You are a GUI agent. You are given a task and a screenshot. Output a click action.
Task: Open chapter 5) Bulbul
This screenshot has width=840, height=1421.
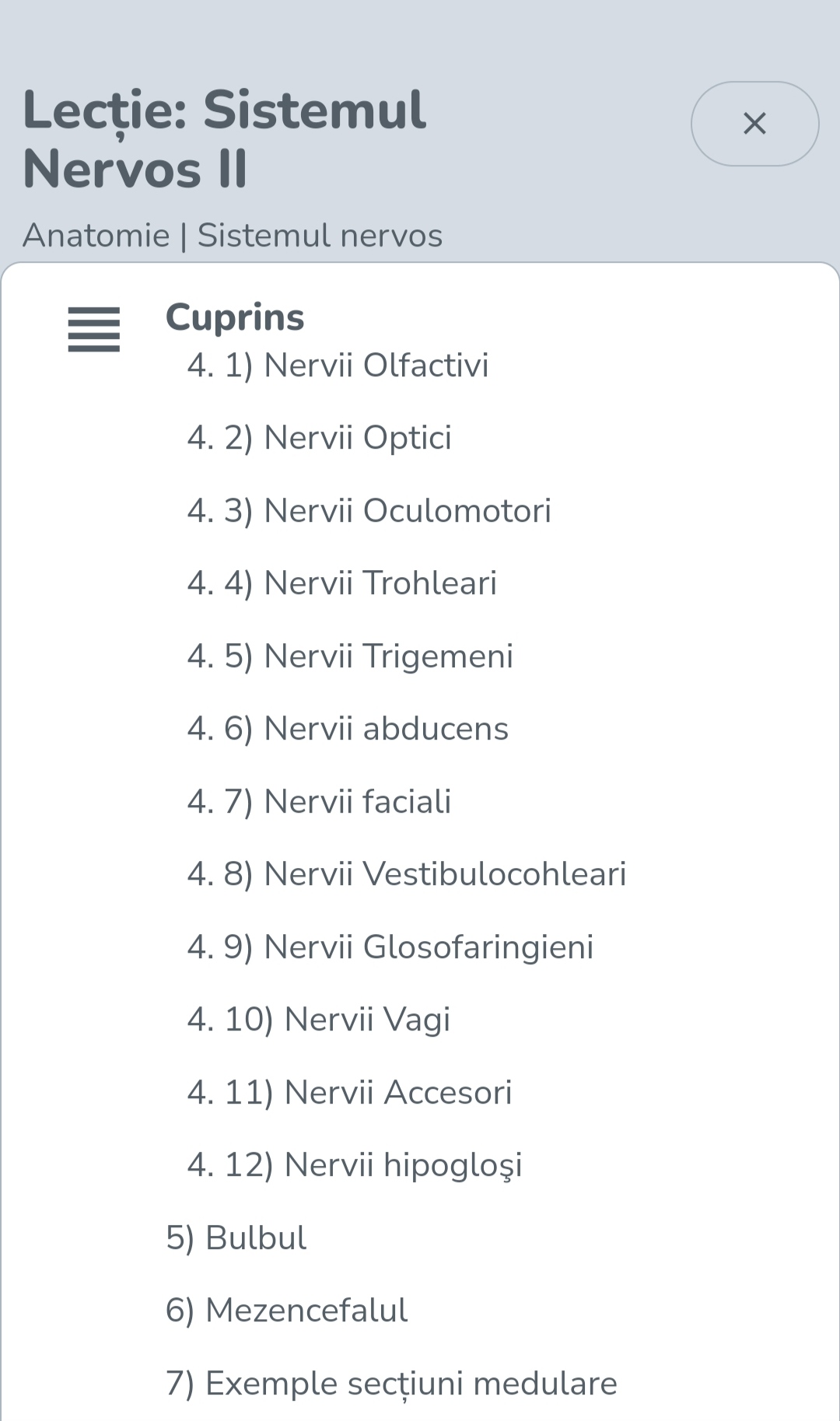236,1238
